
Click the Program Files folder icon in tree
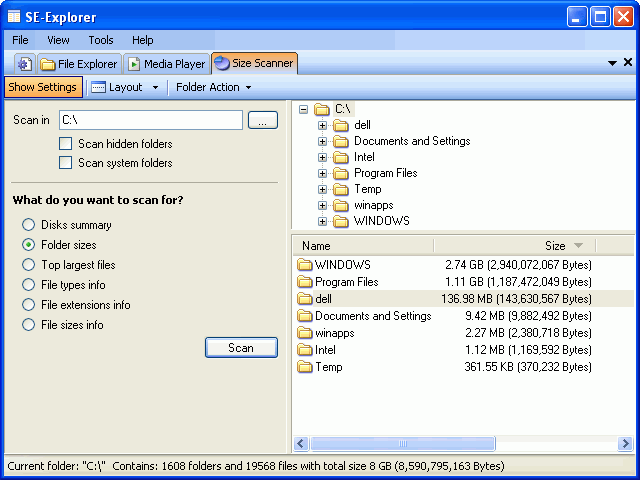[x=340, y=173]
